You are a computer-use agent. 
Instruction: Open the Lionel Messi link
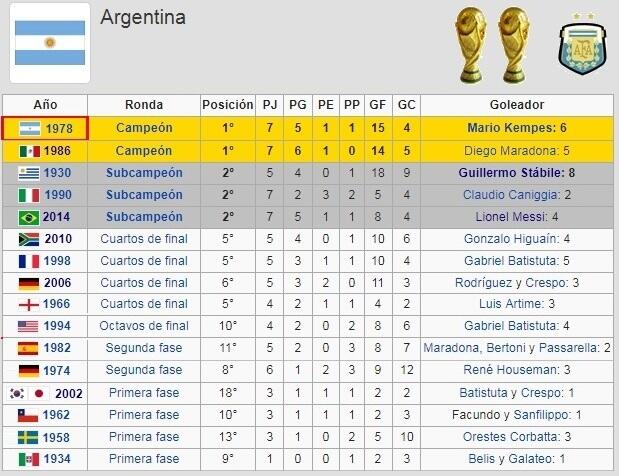click(x=516, y=217)
